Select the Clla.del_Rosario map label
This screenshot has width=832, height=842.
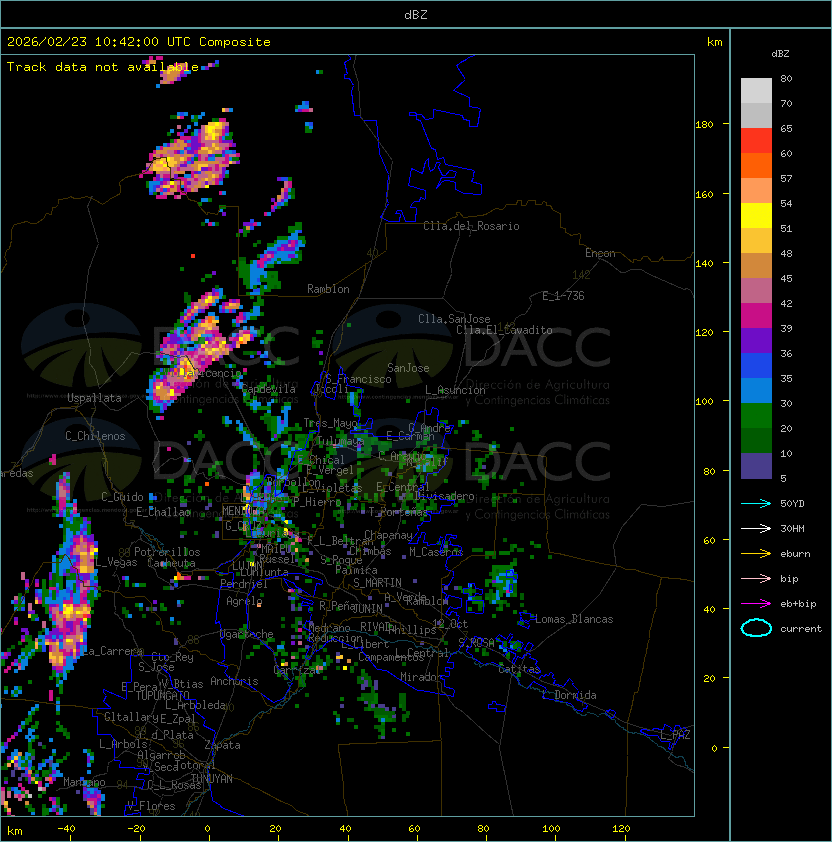471,226
